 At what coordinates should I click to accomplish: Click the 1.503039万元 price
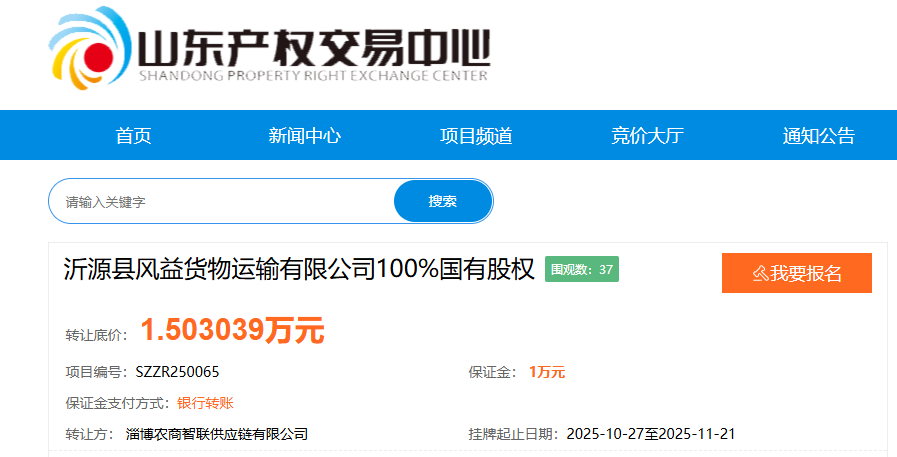(x=232, y=330)
